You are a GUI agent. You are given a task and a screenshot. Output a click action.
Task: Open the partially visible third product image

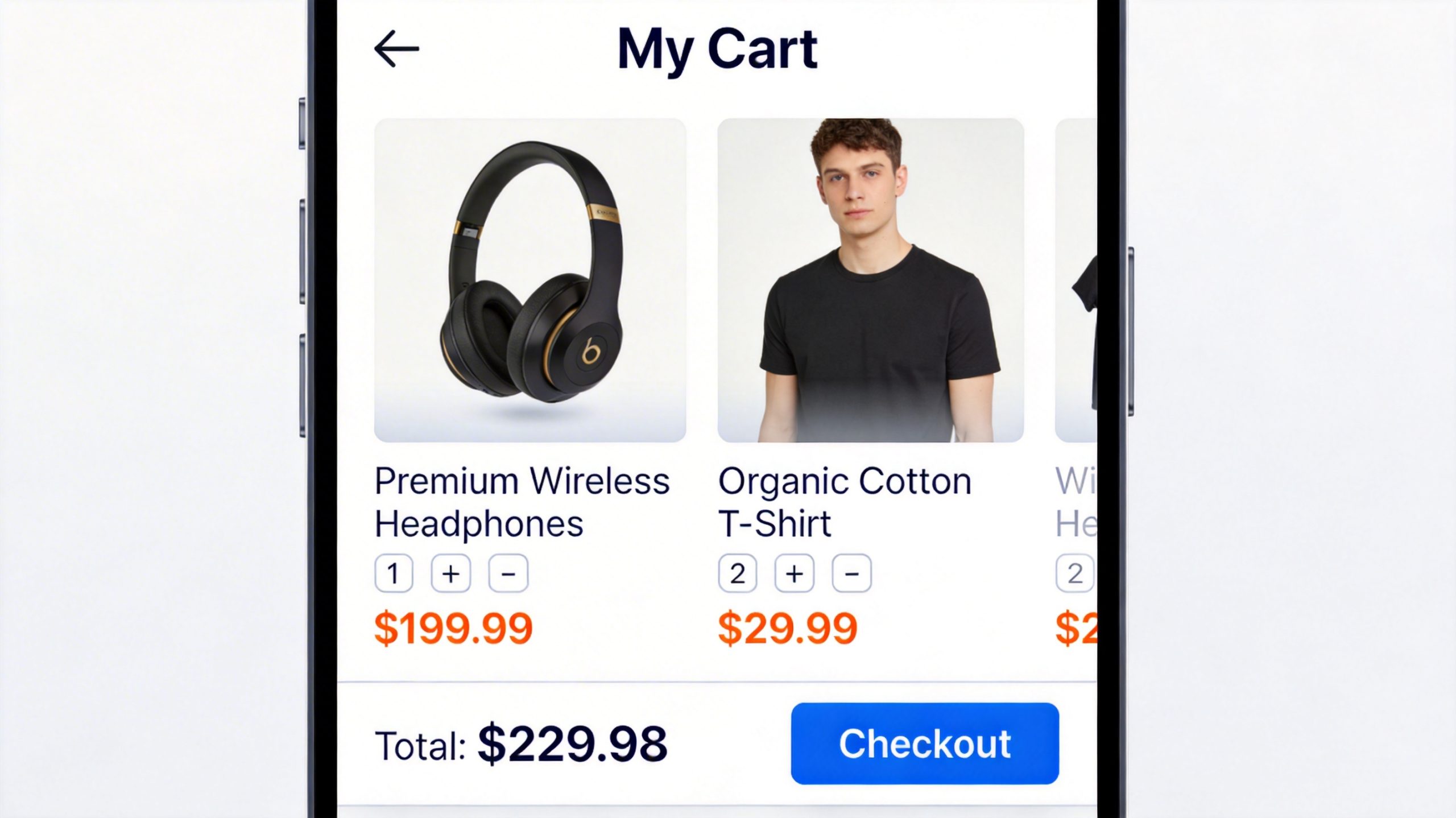click(1076, 280)
